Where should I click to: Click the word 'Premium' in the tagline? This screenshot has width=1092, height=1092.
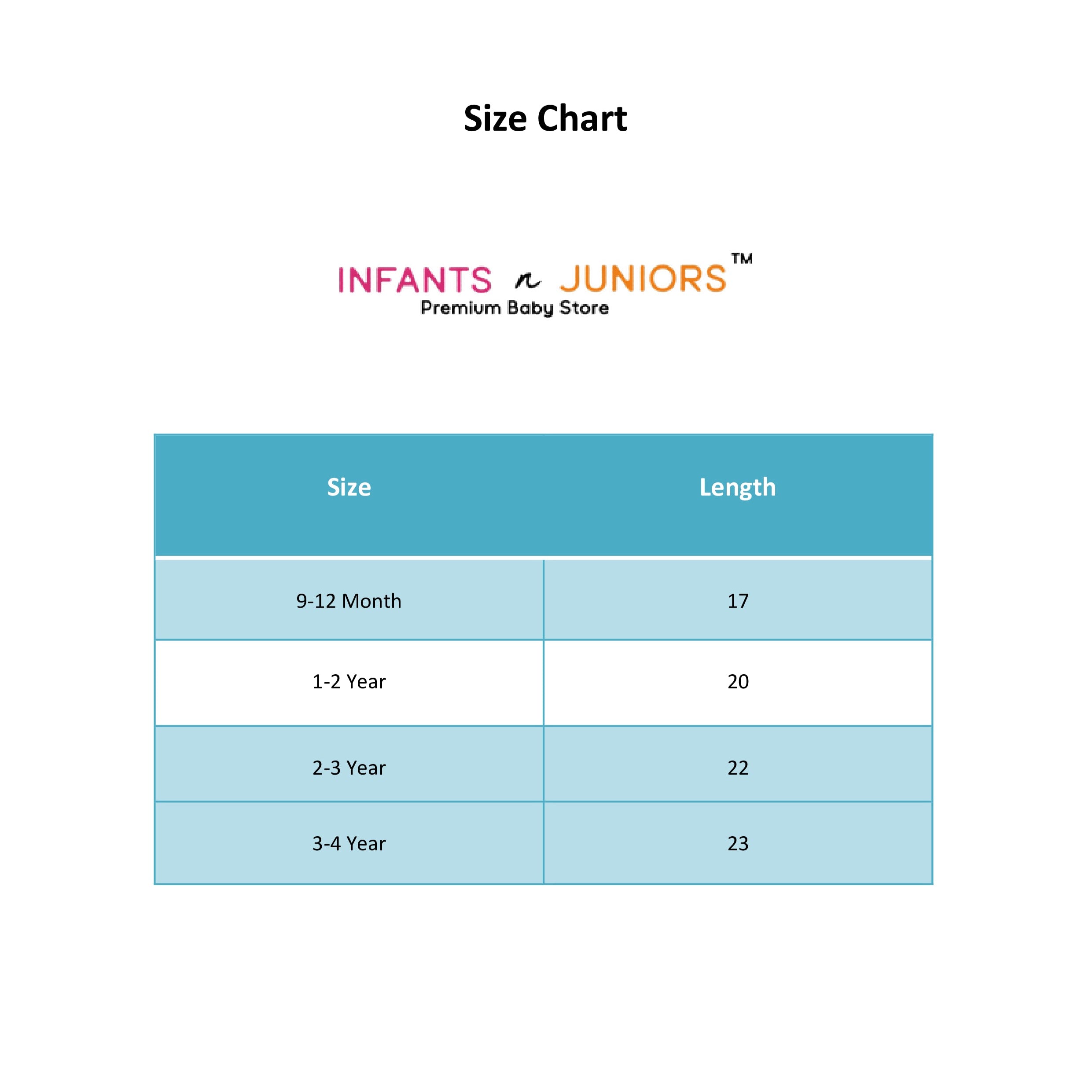461,308
